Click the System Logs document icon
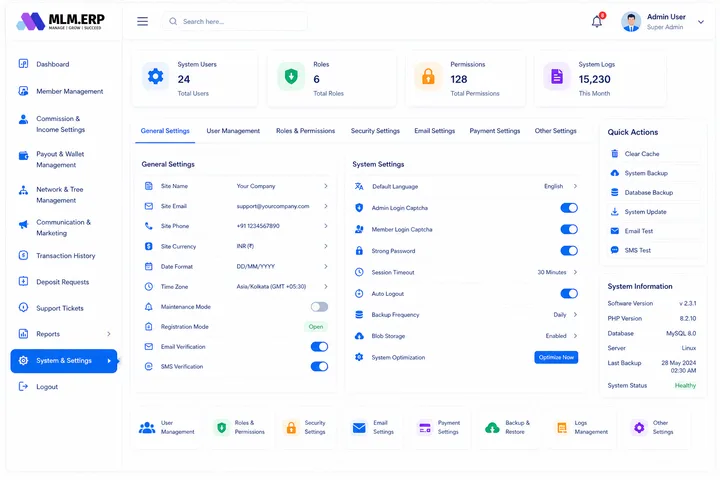The height and width of the screenshot is (480, 720). tap(557, 76)
